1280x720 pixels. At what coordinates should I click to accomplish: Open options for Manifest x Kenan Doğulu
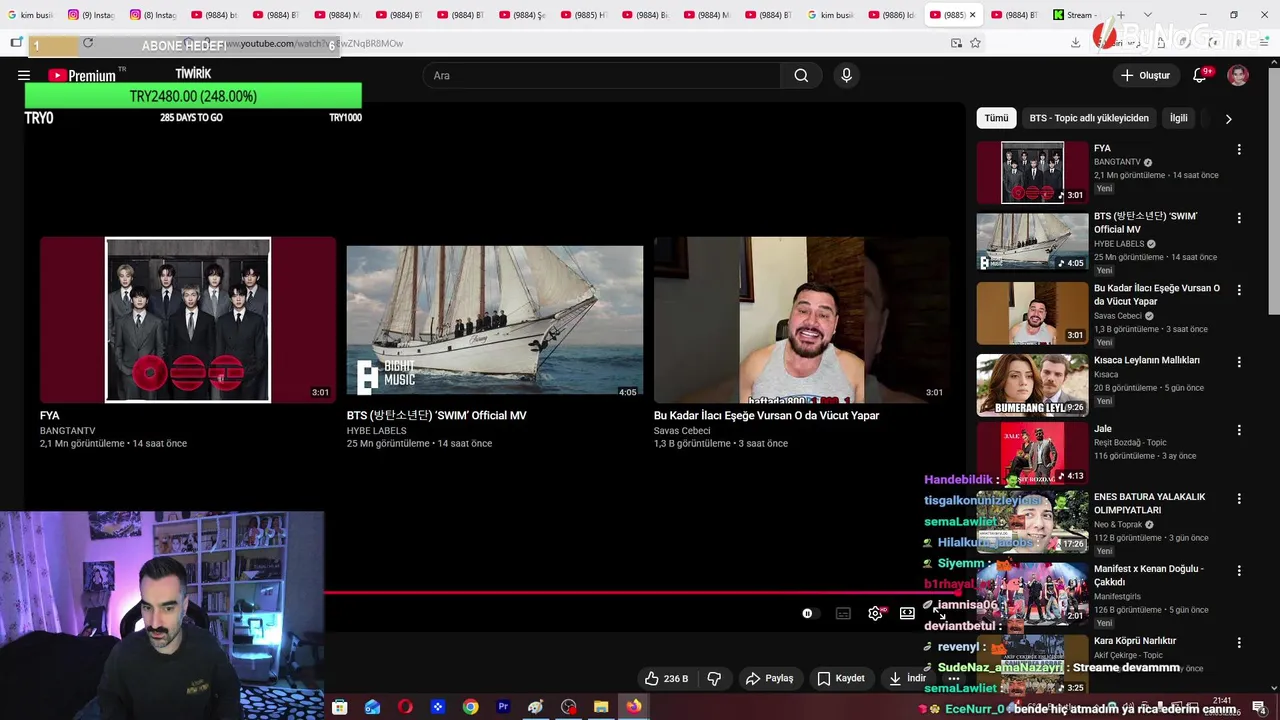tap(1239, 570)
